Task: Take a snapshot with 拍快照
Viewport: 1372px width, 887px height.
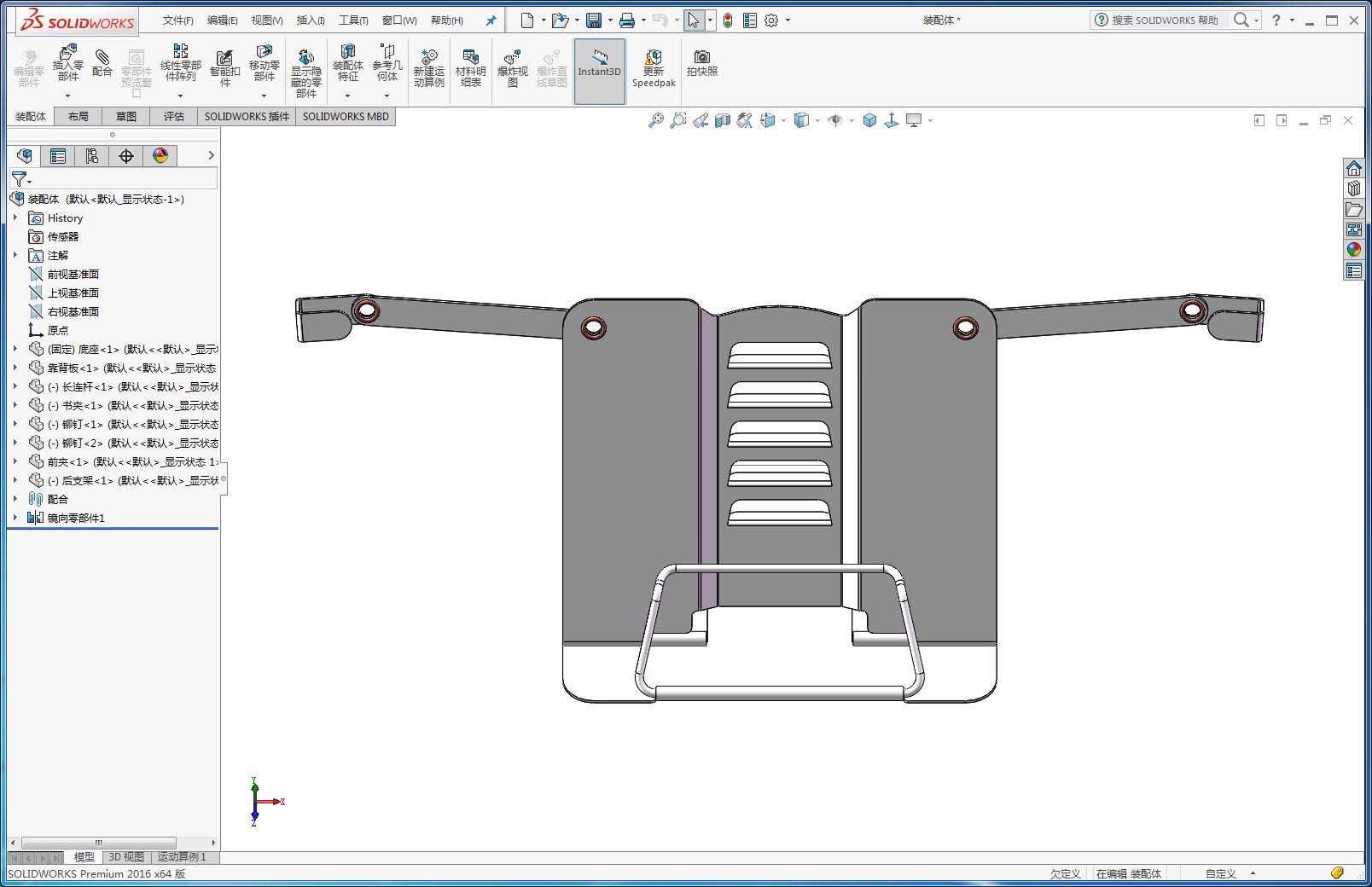Action: [x=702, y=64]
